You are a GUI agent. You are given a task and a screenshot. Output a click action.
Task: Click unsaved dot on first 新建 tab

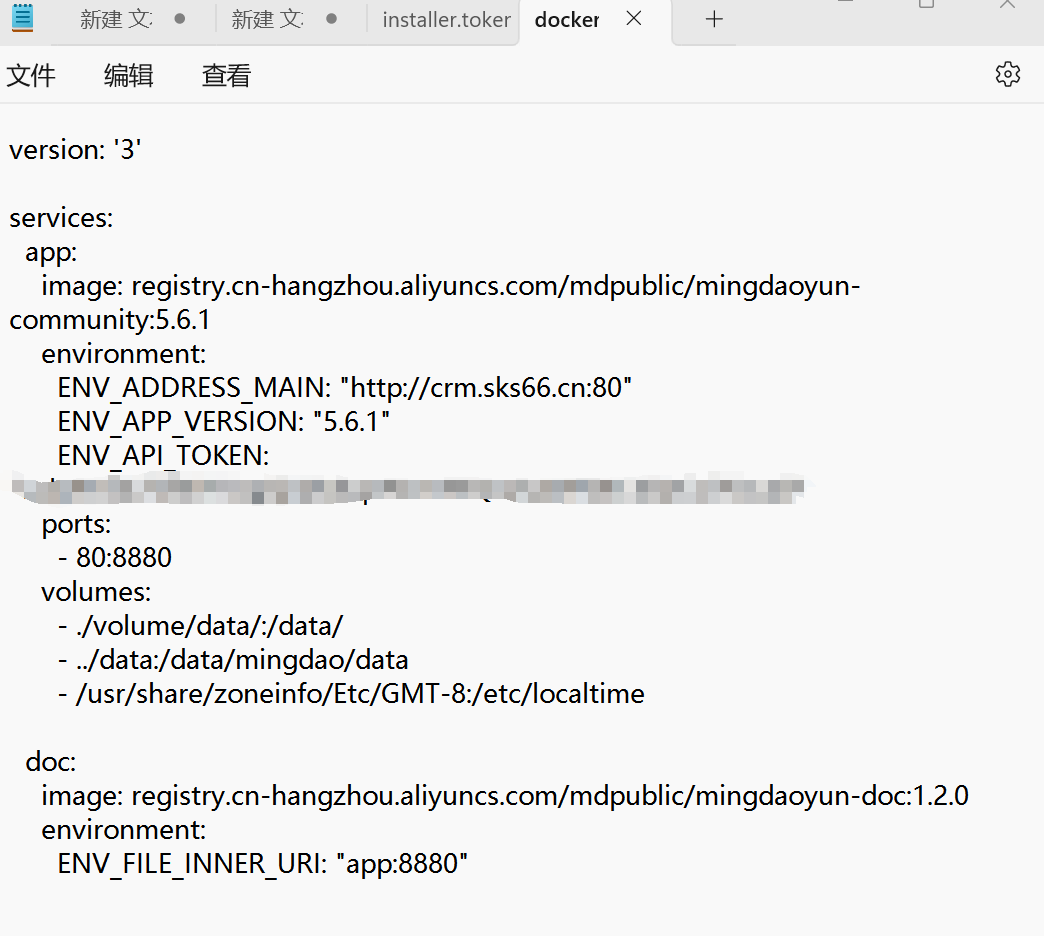(x=180, y=19)
